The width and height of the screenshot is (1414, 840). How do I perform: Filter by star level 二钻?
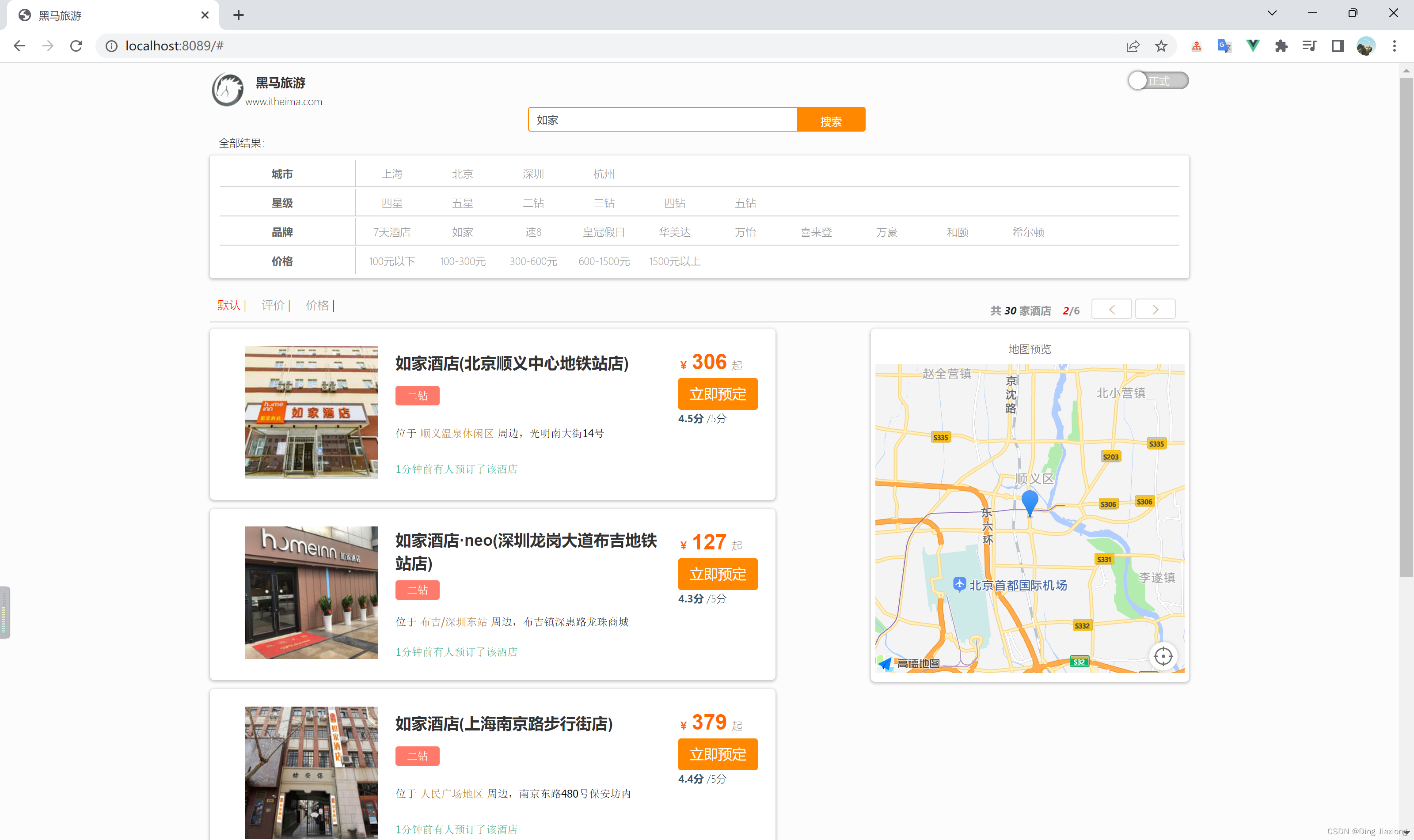(x=533, y=203)
